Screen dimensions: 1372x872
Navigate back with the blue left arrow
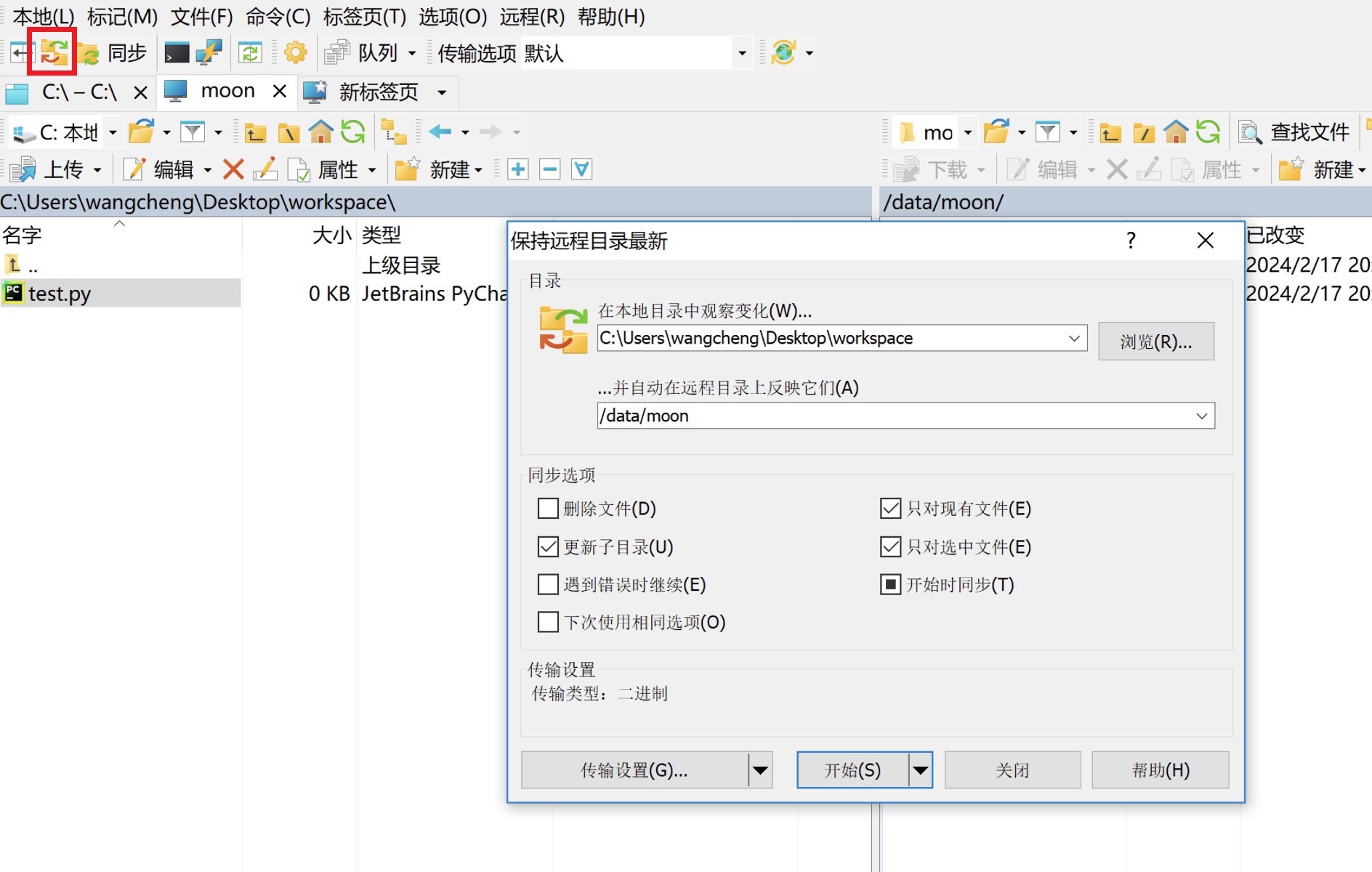click(440, 132)
